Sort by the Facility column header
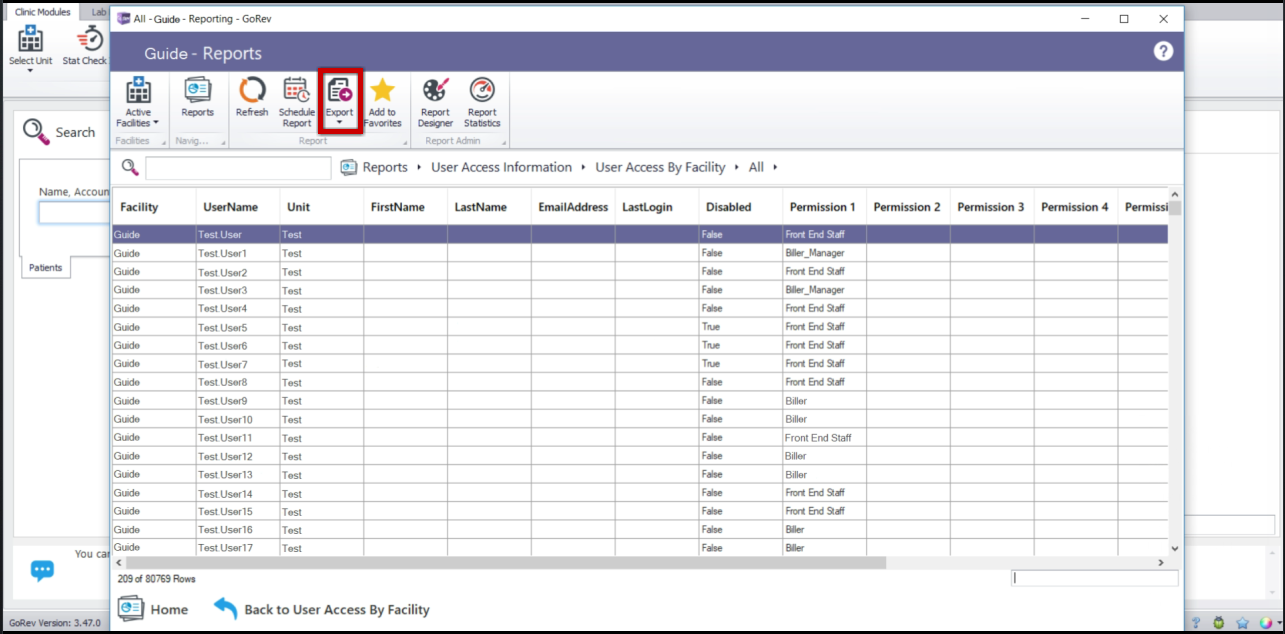The image size is (1285, 634). [154, 207]
